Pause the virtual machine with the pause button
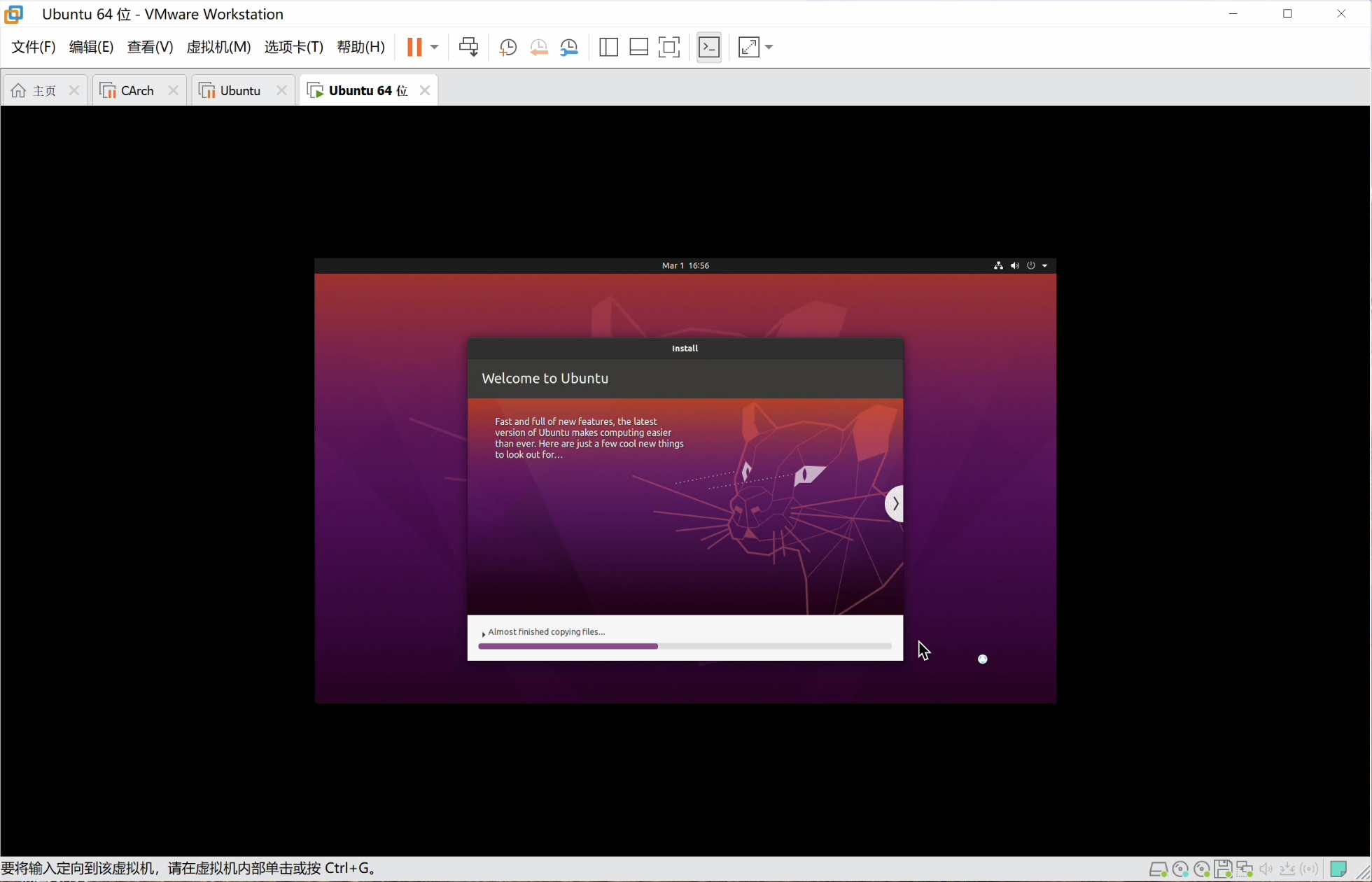 414,47
